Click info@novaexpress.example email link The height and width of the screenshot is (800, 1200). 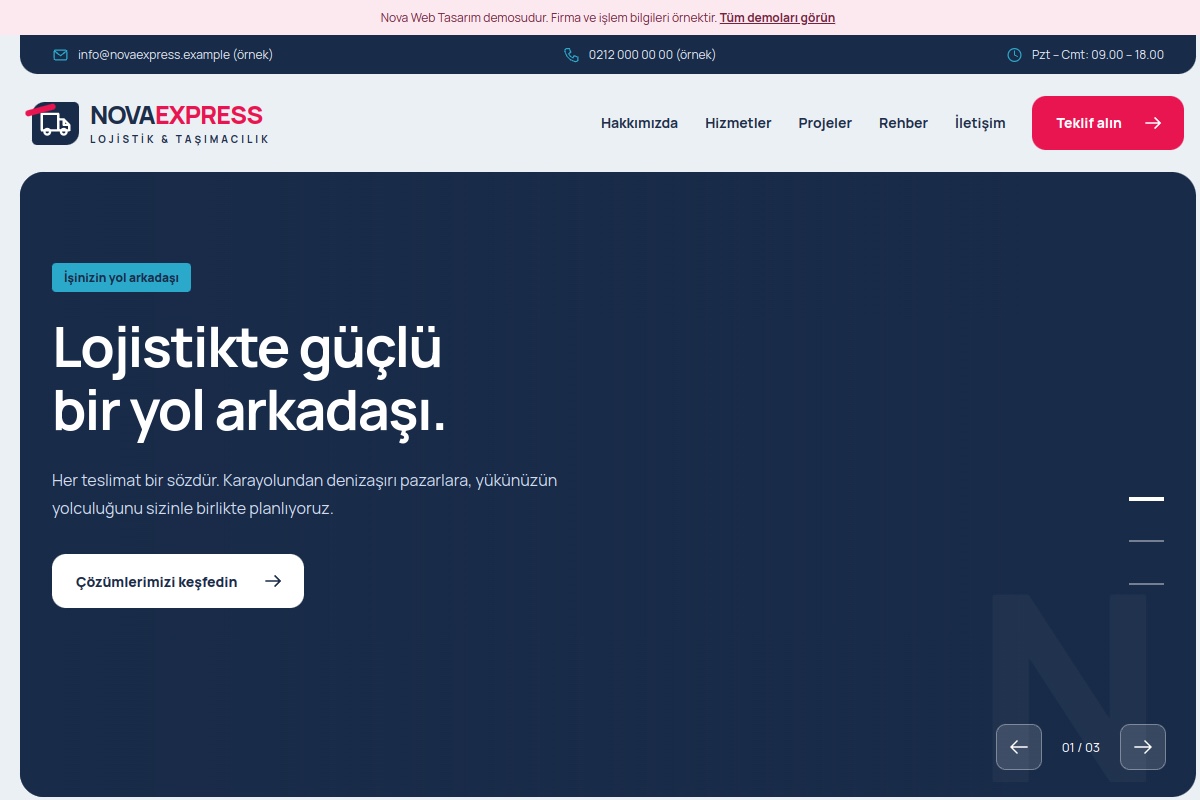click(175, 55)
